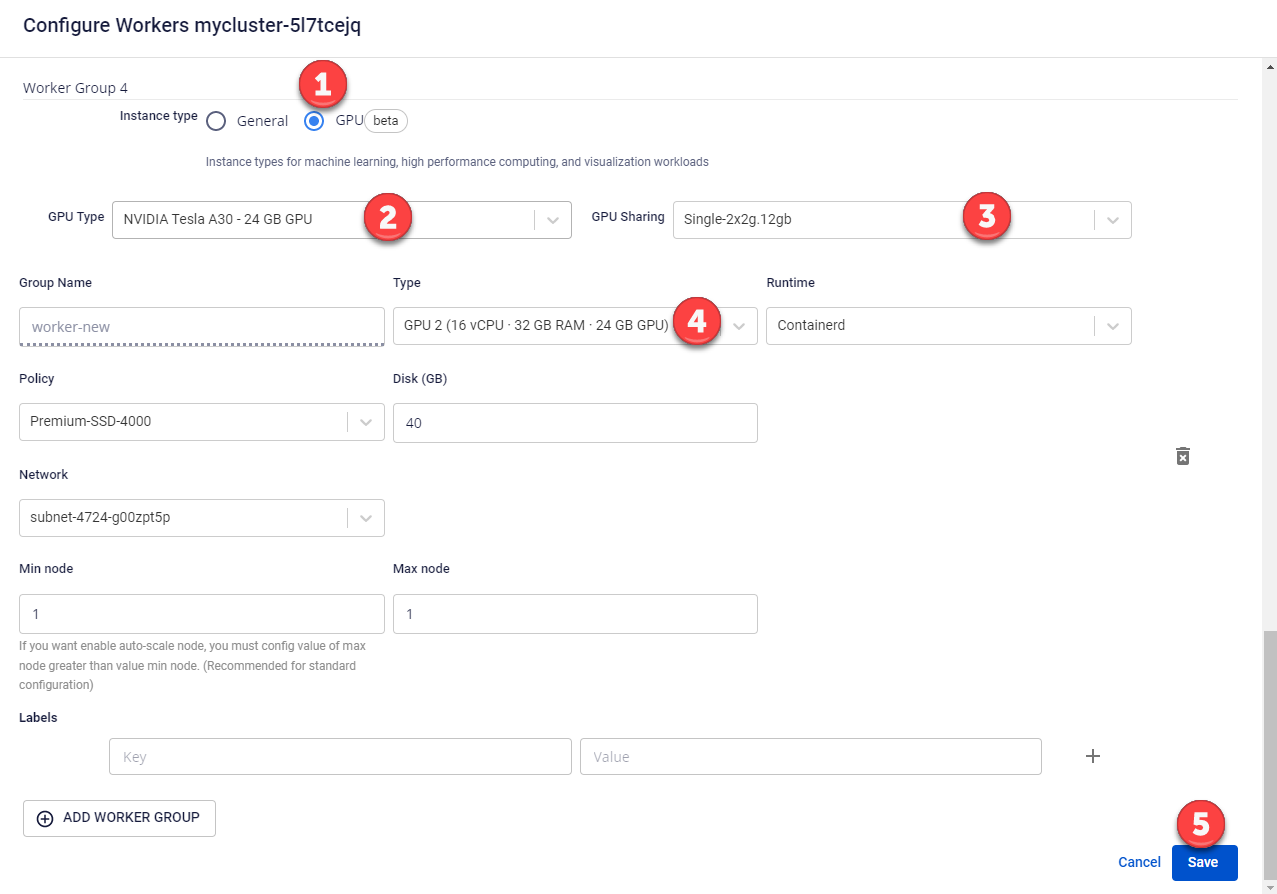Expand the Runtime Containerd dropdown

click(x=948, y=325)
